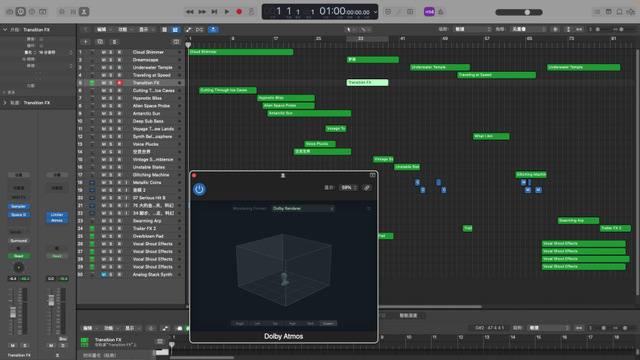The height and width of the screenshot is (360, 640).
Task: Click the Rewind transport button
Action: click(x=190, y=12)
